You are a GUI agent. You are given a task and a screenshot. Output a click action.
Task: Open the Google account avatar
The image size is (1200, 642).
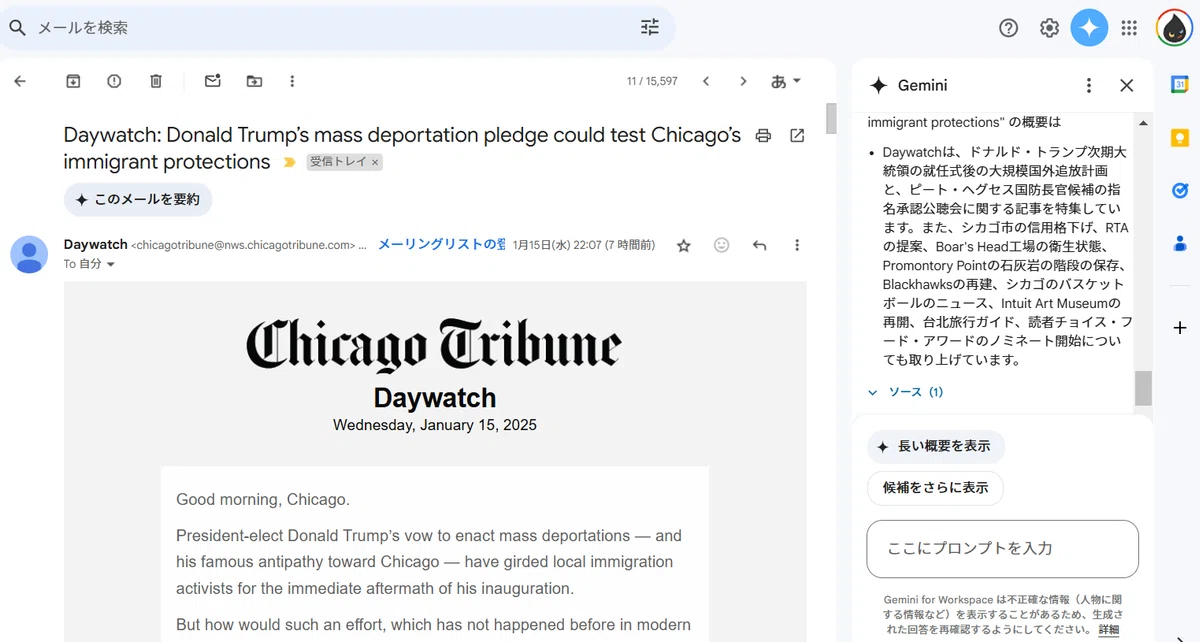tap(1174, 28)
